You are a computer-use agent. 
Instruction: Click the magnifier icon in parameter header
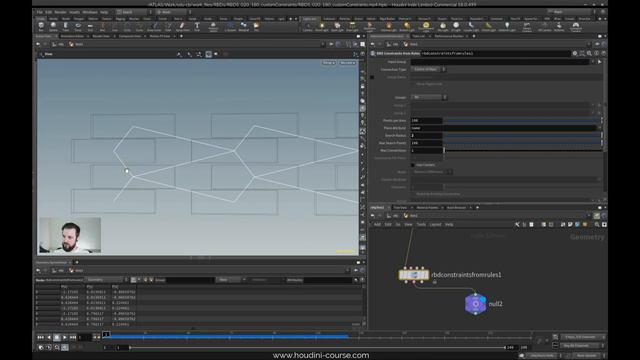click(x=589, y=53)
